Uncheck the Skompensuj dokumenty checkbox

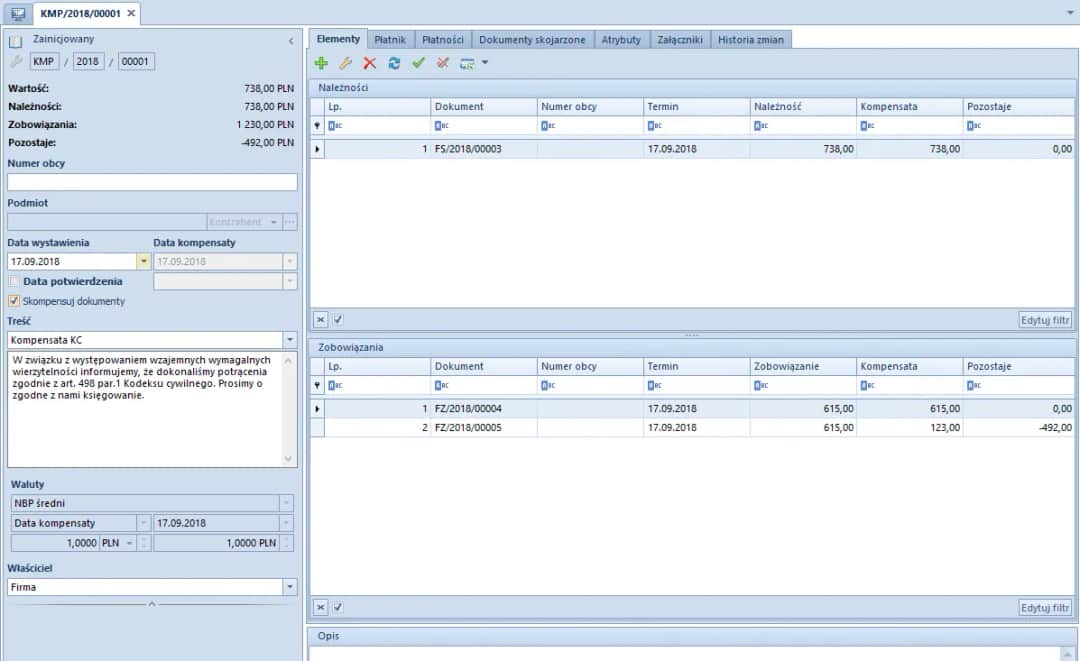click(14, 300)
